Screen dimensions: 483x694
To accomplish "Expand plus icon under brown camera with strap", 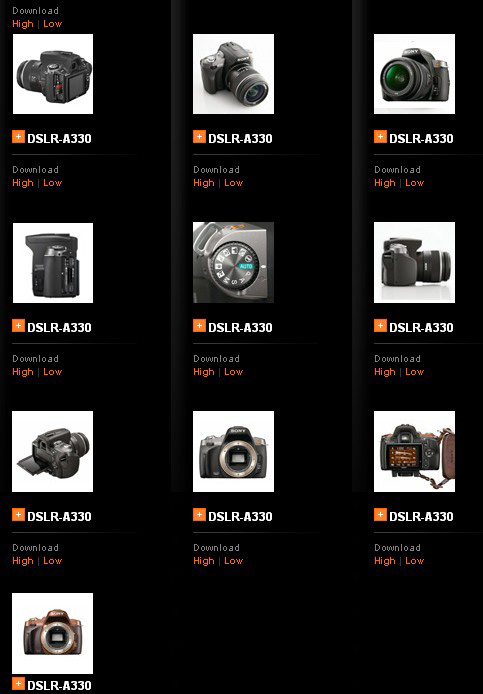I will [380, 515].
